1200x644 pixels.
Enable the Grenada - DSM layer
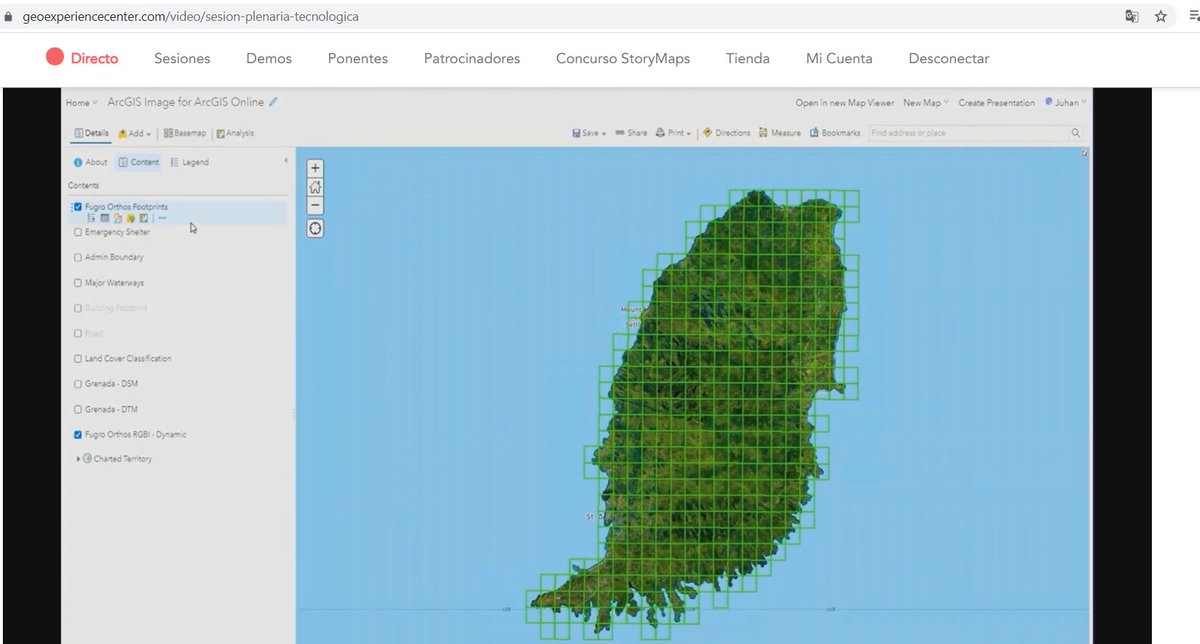pyautogui.click(x=79, y=384)
